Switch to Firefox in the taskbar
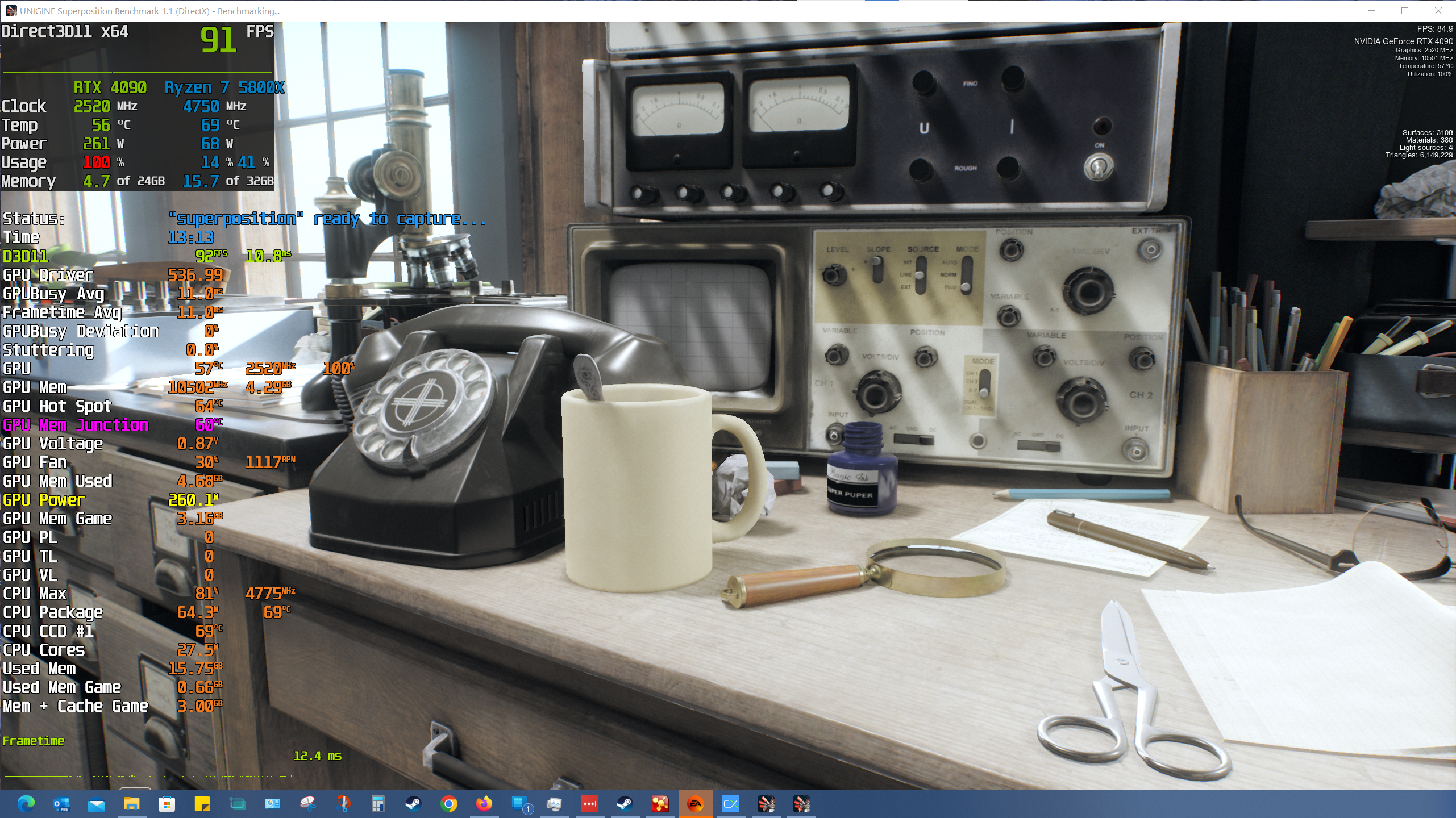The height and width of the screenshot is (818, 1456). [x=484, y=804]
